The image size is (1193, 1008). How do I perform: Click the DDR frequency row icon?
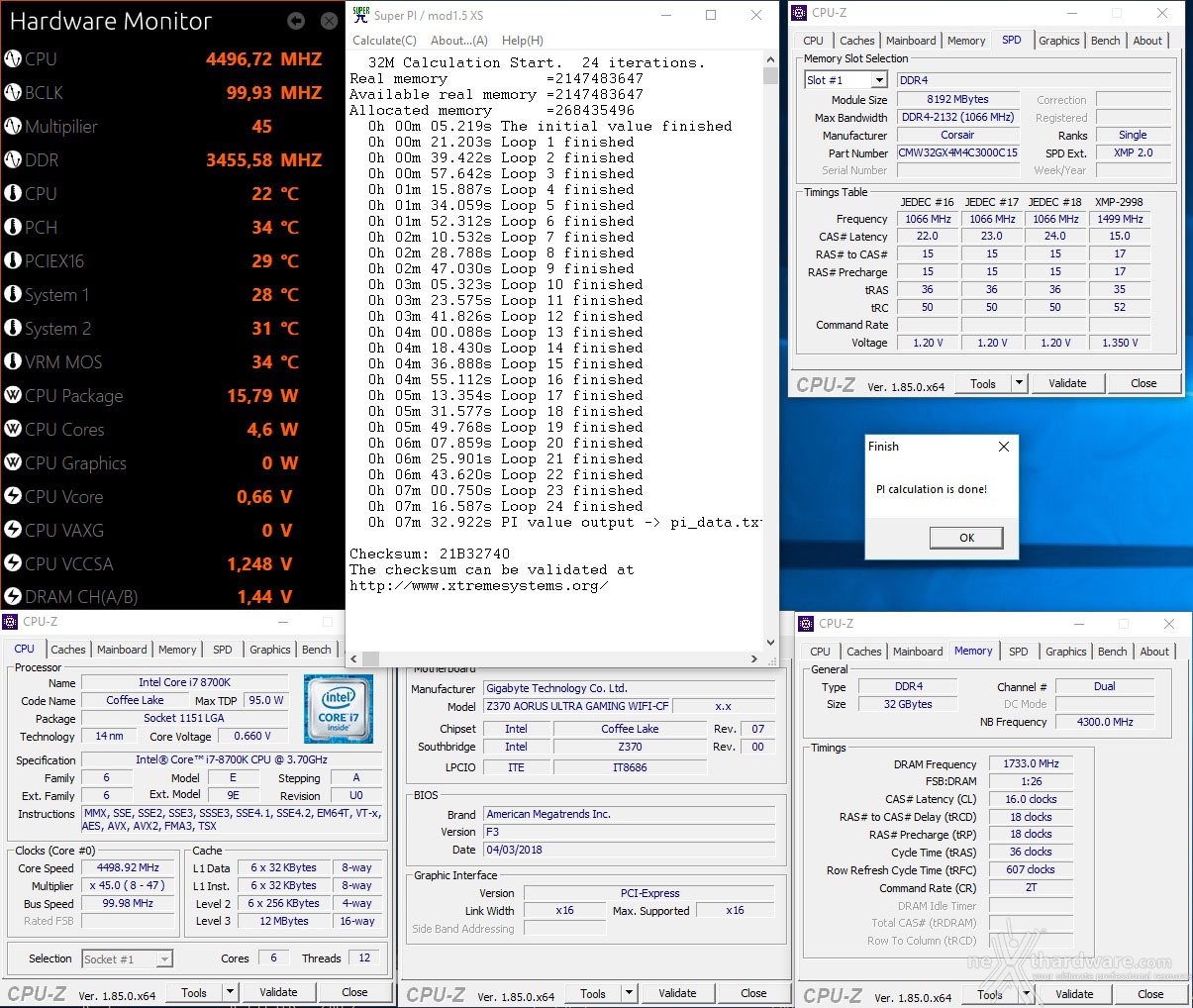pyautogui.click(x=13, y=159)
